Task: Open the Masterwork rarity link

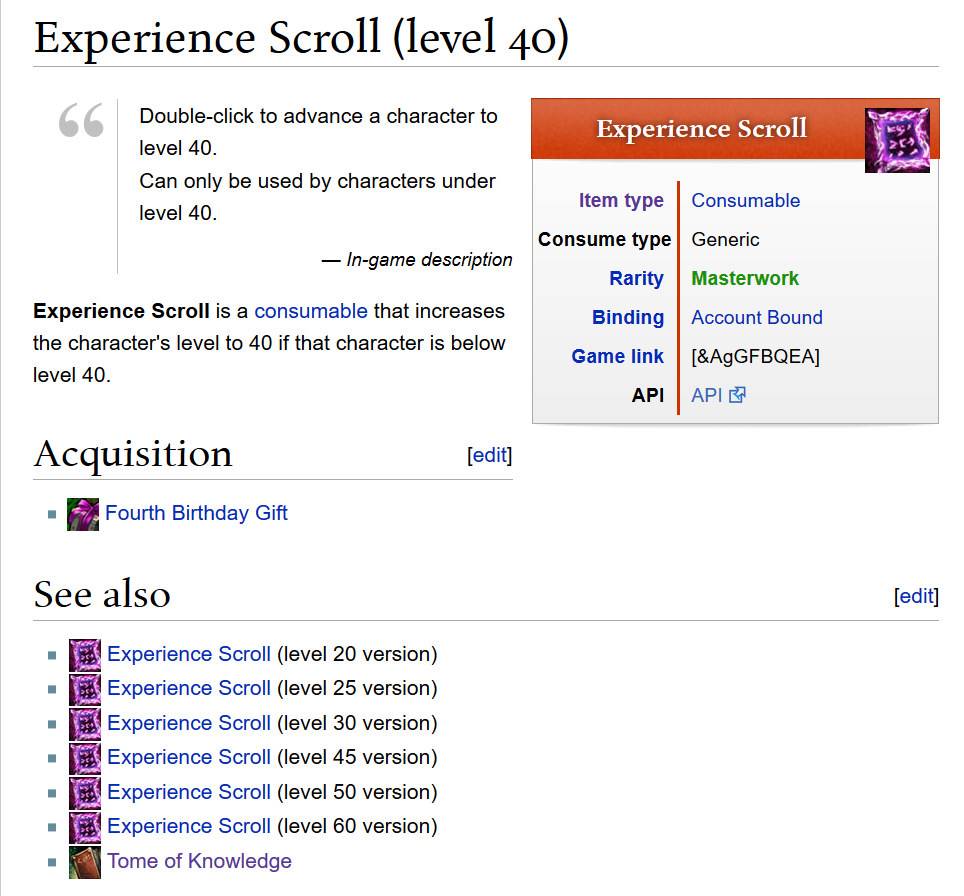Action: [x=745, y=278]
